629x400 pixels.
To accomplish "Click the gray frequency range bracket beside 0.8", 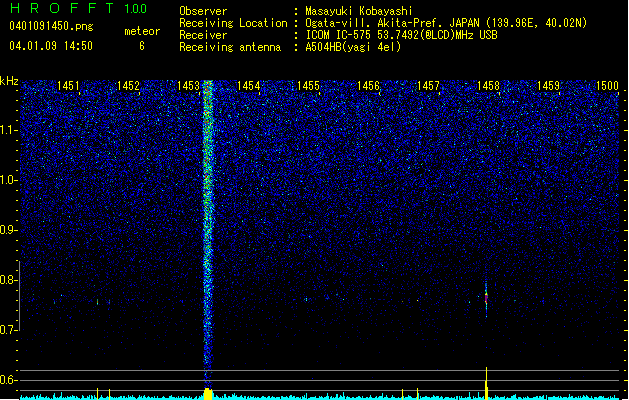I will [19, 296].
